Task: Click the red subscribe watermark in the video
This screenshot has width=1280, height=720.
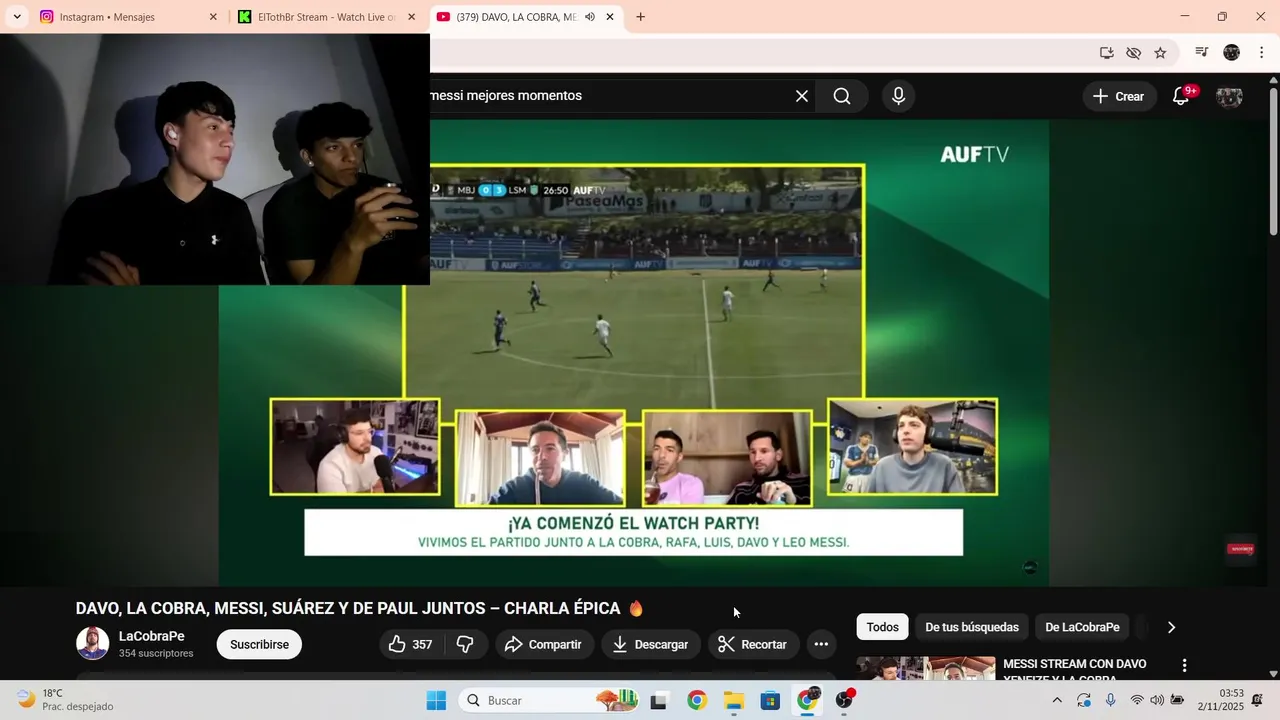Action: point(1241,548)
